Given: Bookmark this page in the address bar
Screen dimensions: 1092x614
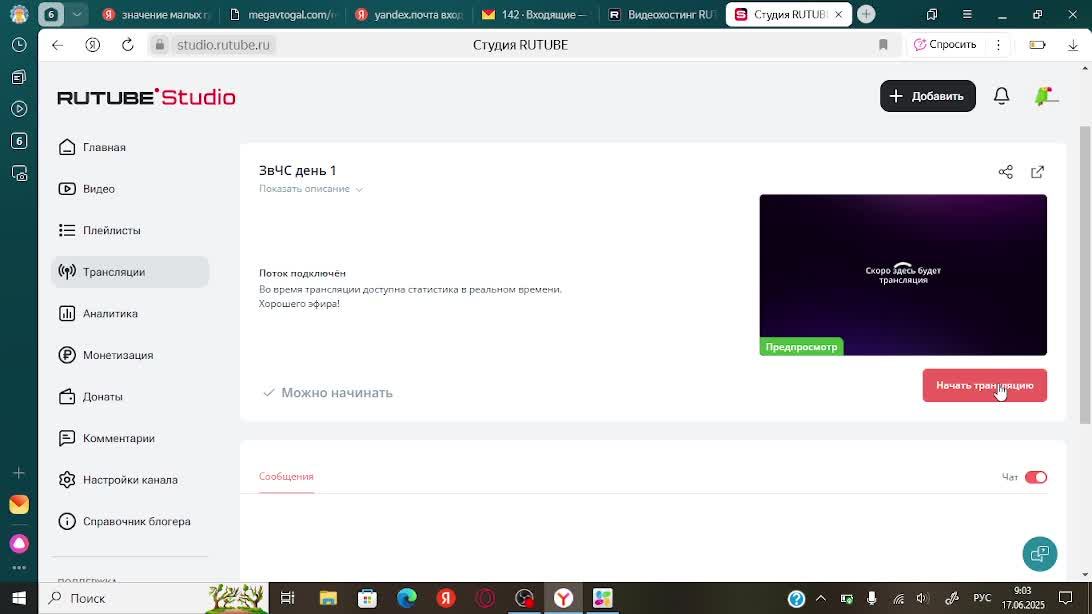Looking at the screenshot, I should pos(883,45).
